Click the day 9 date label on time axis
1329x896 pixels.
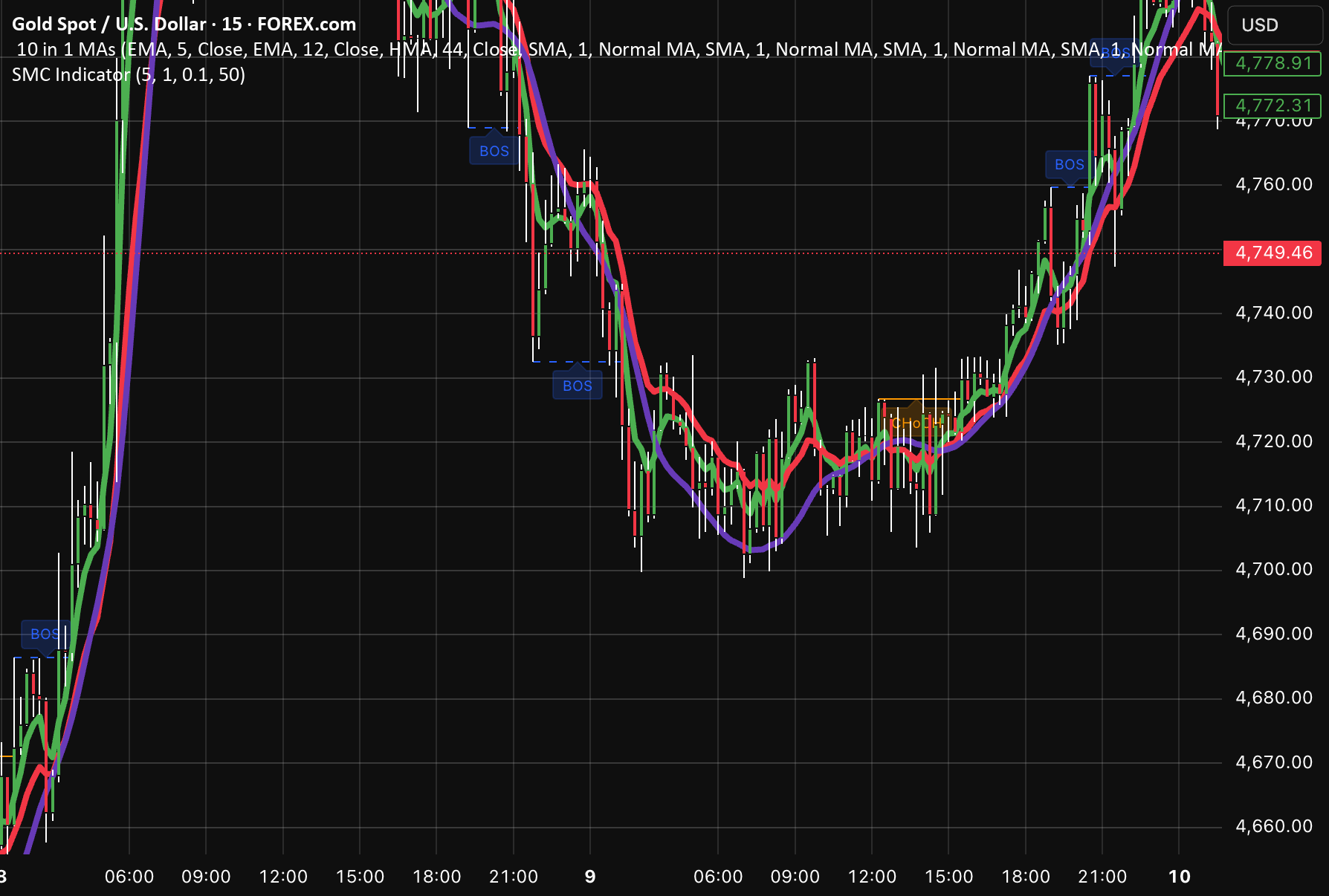click(x=590, y=877)
